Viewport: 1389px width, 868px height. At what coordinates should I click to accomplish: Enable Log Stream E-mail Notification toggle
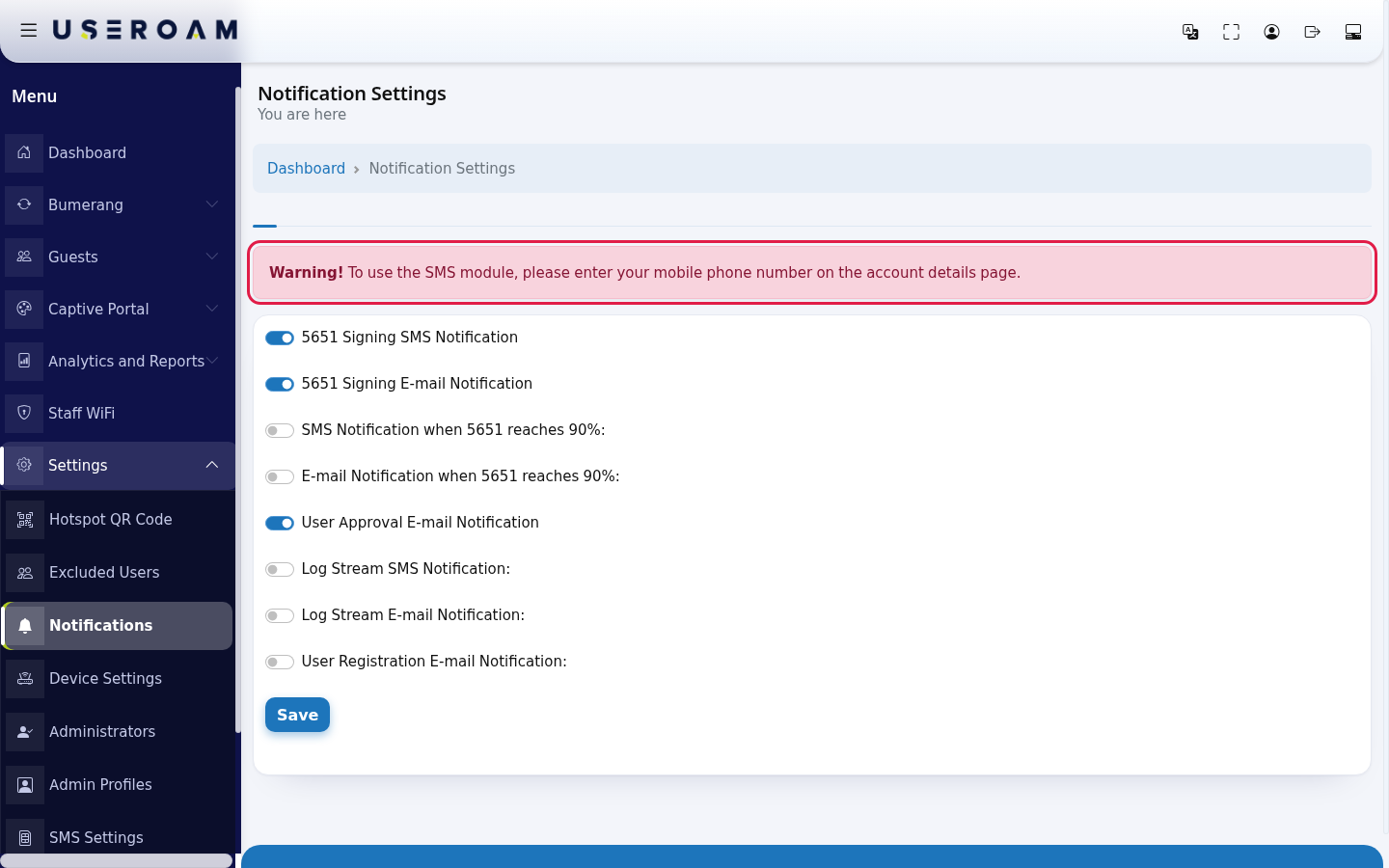pyautogui.click(x=280, y=615)
